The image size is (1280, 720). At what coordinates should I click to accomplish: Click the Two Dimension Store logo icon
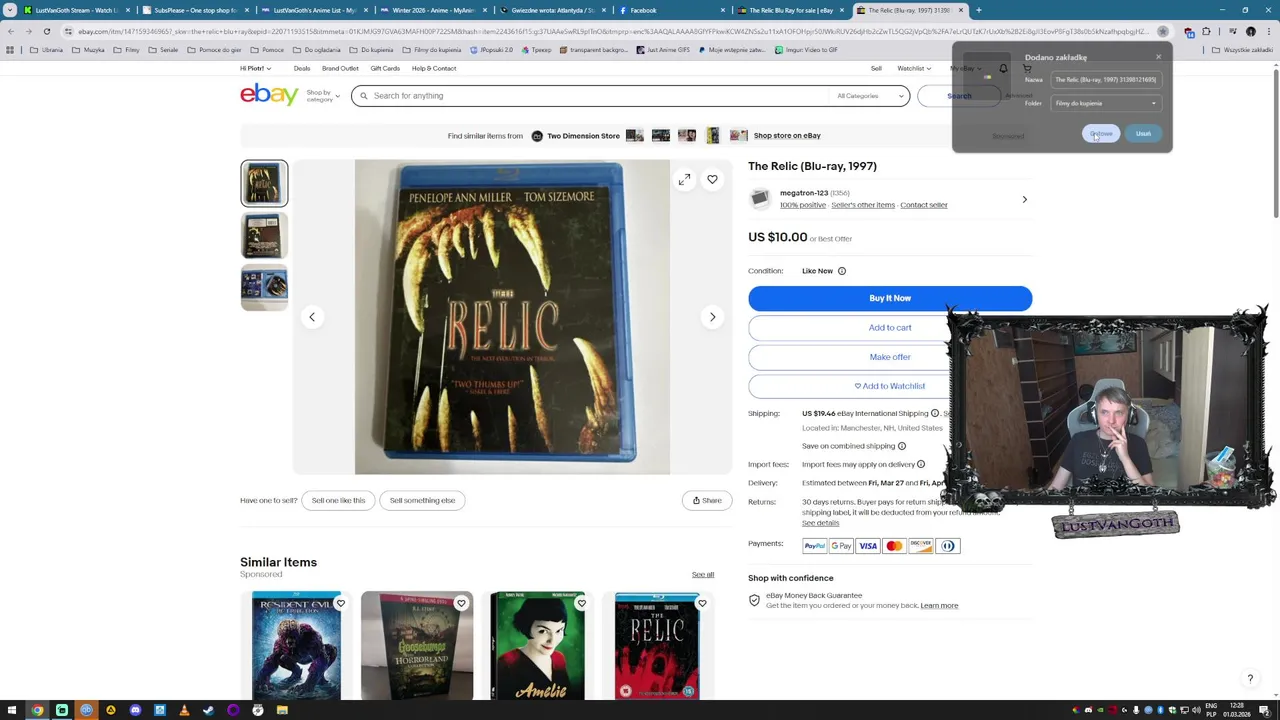pyautogui.click(x=537, y=136)
